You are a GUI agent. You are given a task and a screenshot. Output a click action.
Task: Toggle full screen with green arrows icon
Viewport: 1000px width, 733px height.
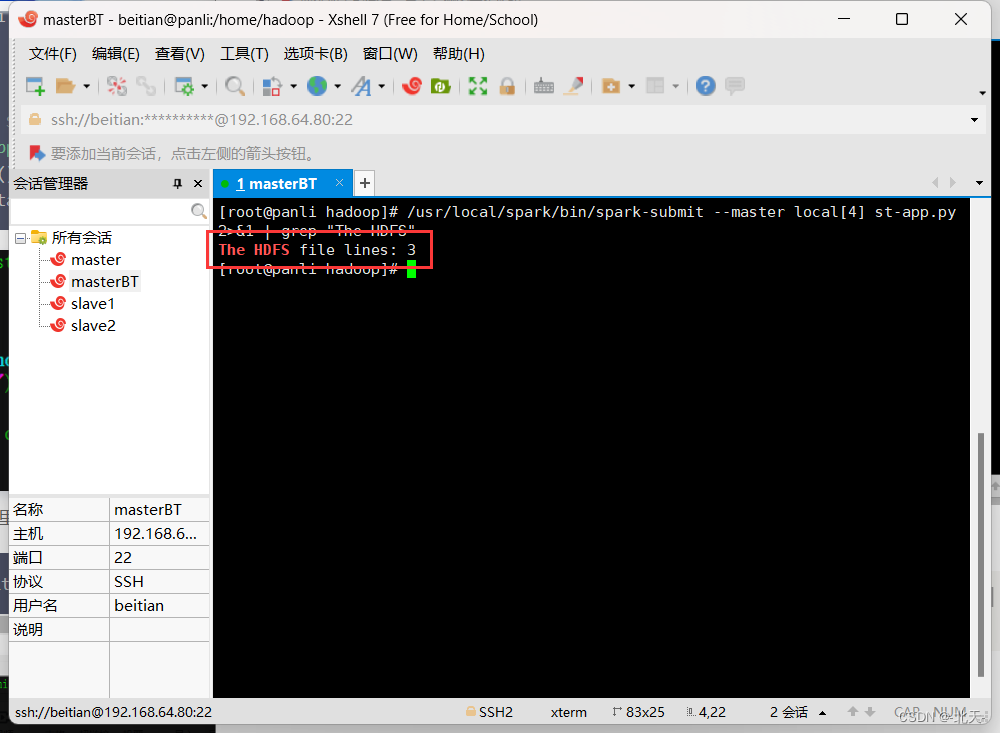(478, 85)
